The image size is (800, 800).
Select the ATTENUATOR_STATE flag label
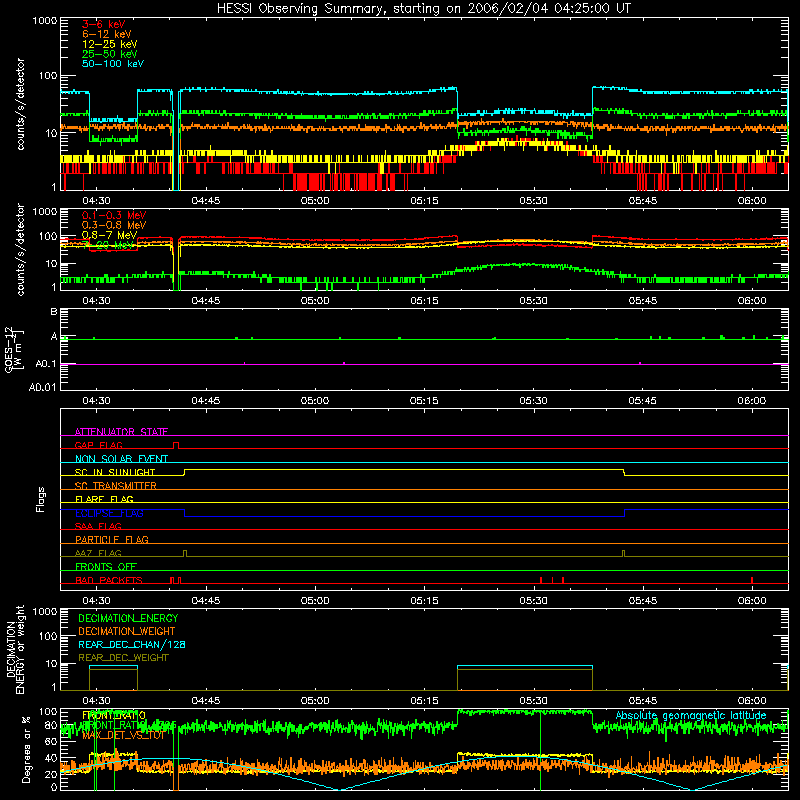[x=121, y=432]
